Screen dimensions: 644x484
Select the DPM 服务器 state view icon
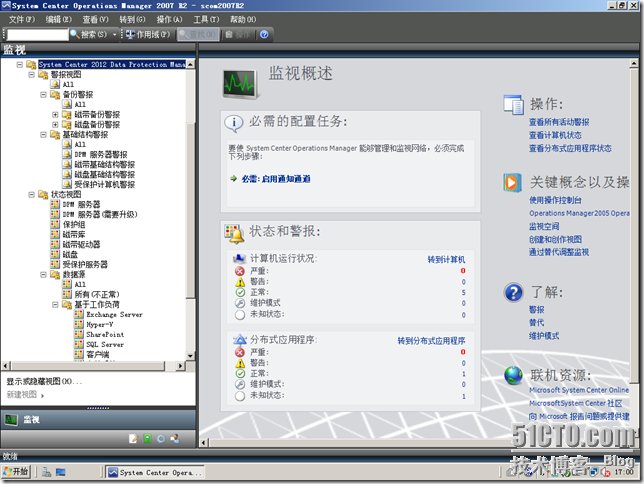point(55,204)
